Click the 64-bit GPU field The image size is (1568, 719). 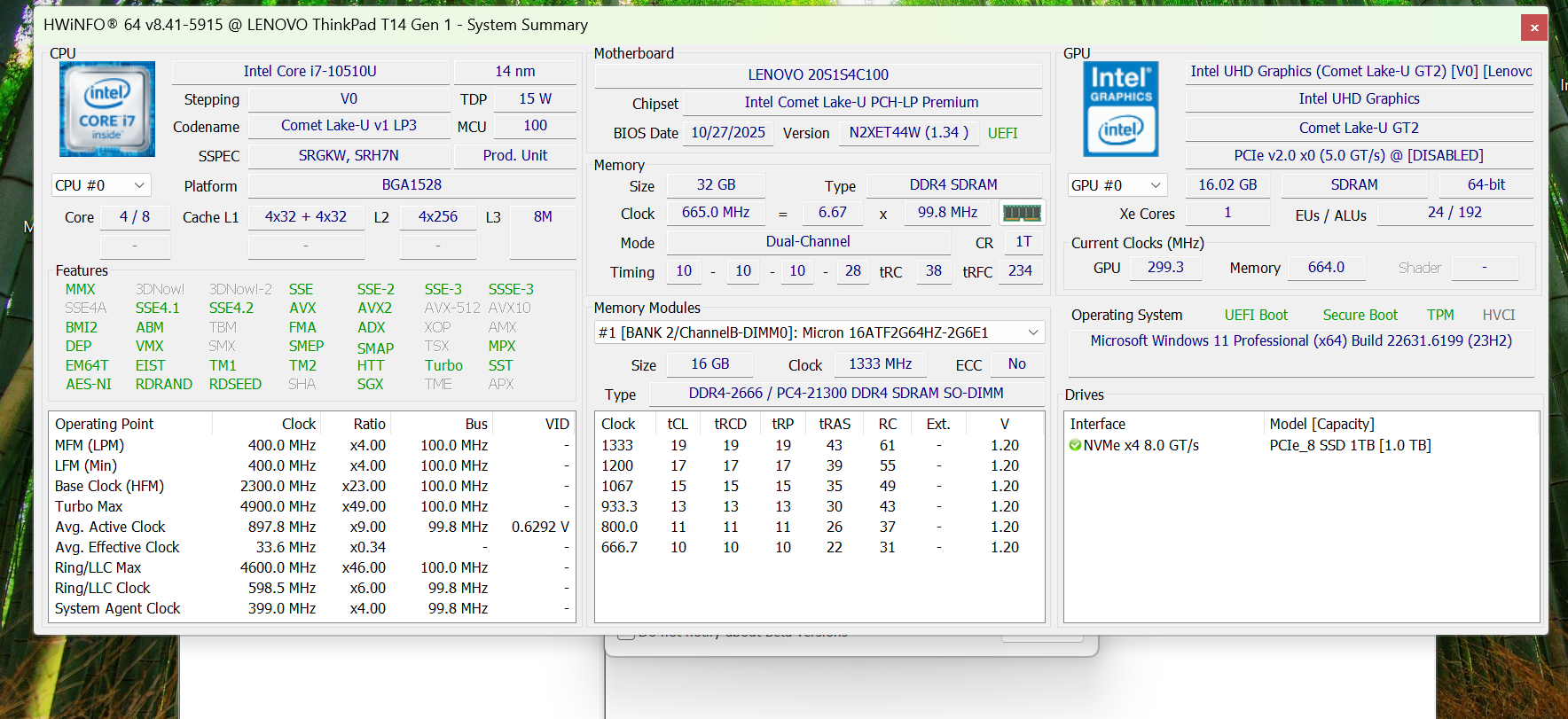[1486, 184]
